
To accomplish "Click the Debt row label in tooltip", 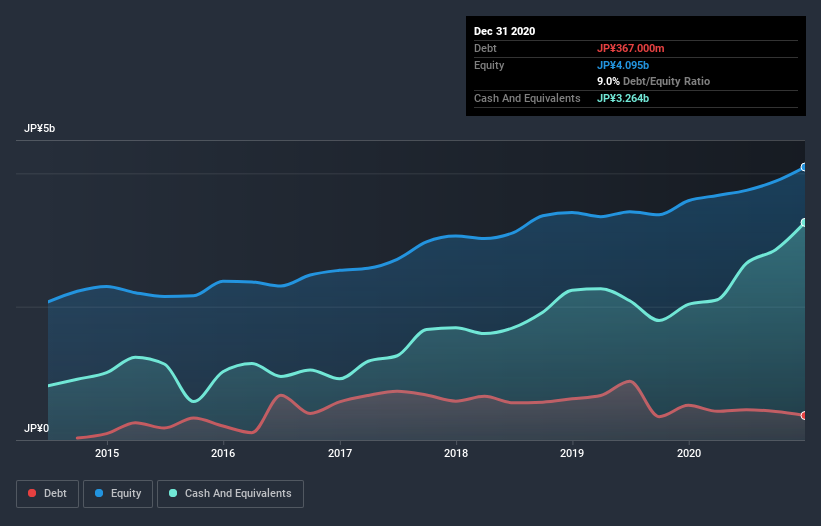I will (x=485, y=48).
